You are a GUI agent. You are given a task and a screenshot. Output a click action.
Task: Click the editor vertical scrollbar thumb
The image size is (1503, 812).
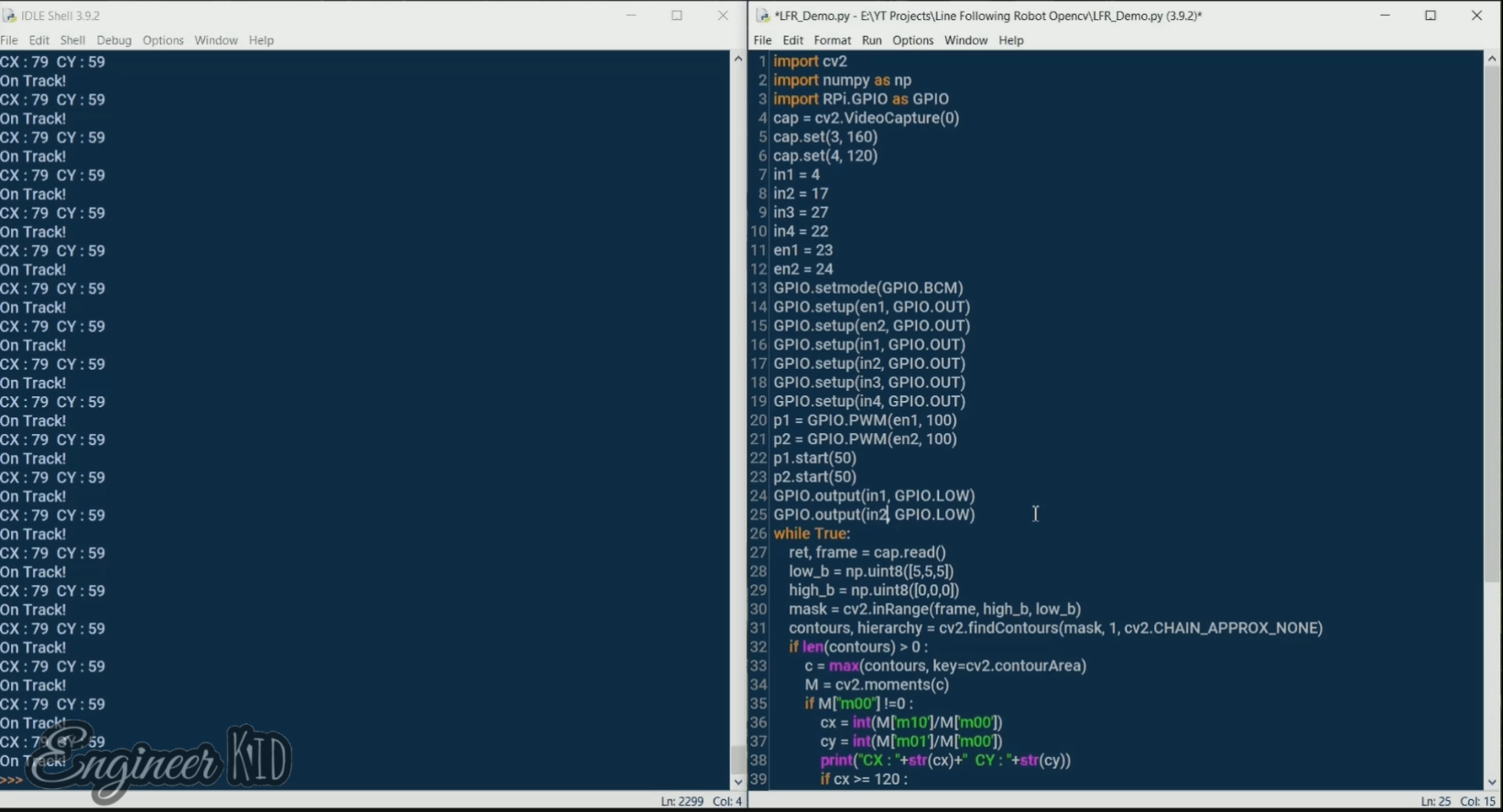coord(1492,324)
